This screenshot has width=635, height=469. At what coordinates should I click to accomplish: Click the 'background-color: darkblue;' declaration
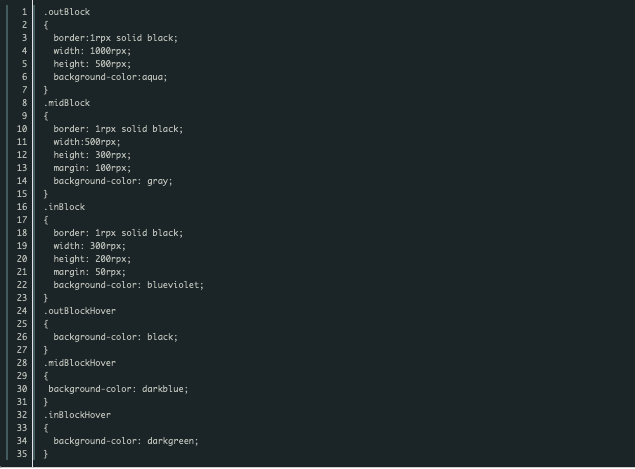pos(118,388)
